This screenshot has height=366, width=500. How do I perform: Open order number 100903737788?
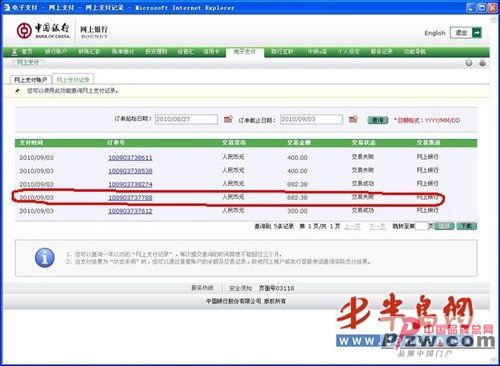click(130, 198)
